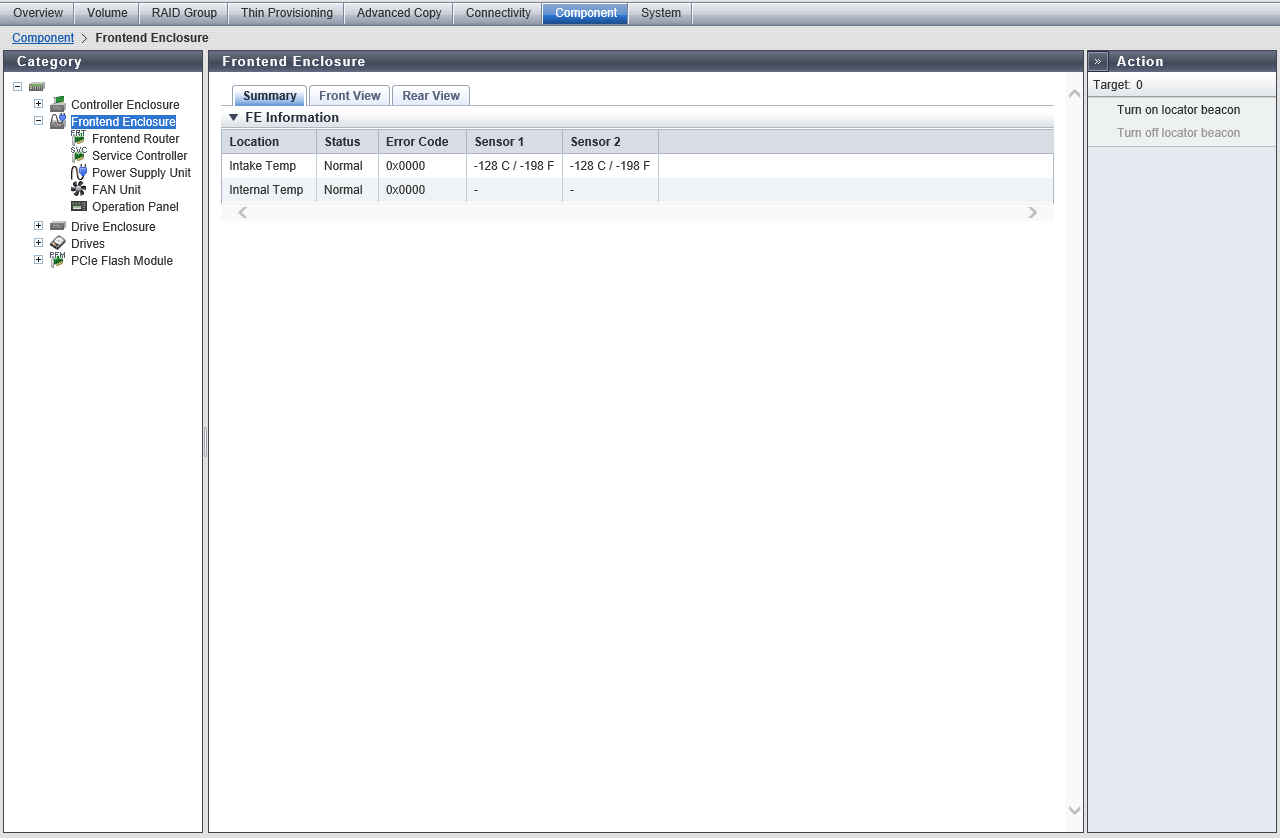Switch to the Front View tab
The image size is (1280, 838).
(x=349, y=96)
